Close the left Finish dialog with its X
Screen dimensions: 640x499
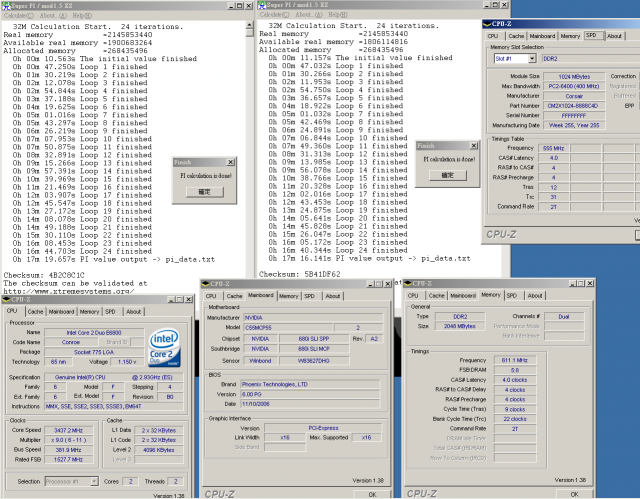tap(230, 162)
